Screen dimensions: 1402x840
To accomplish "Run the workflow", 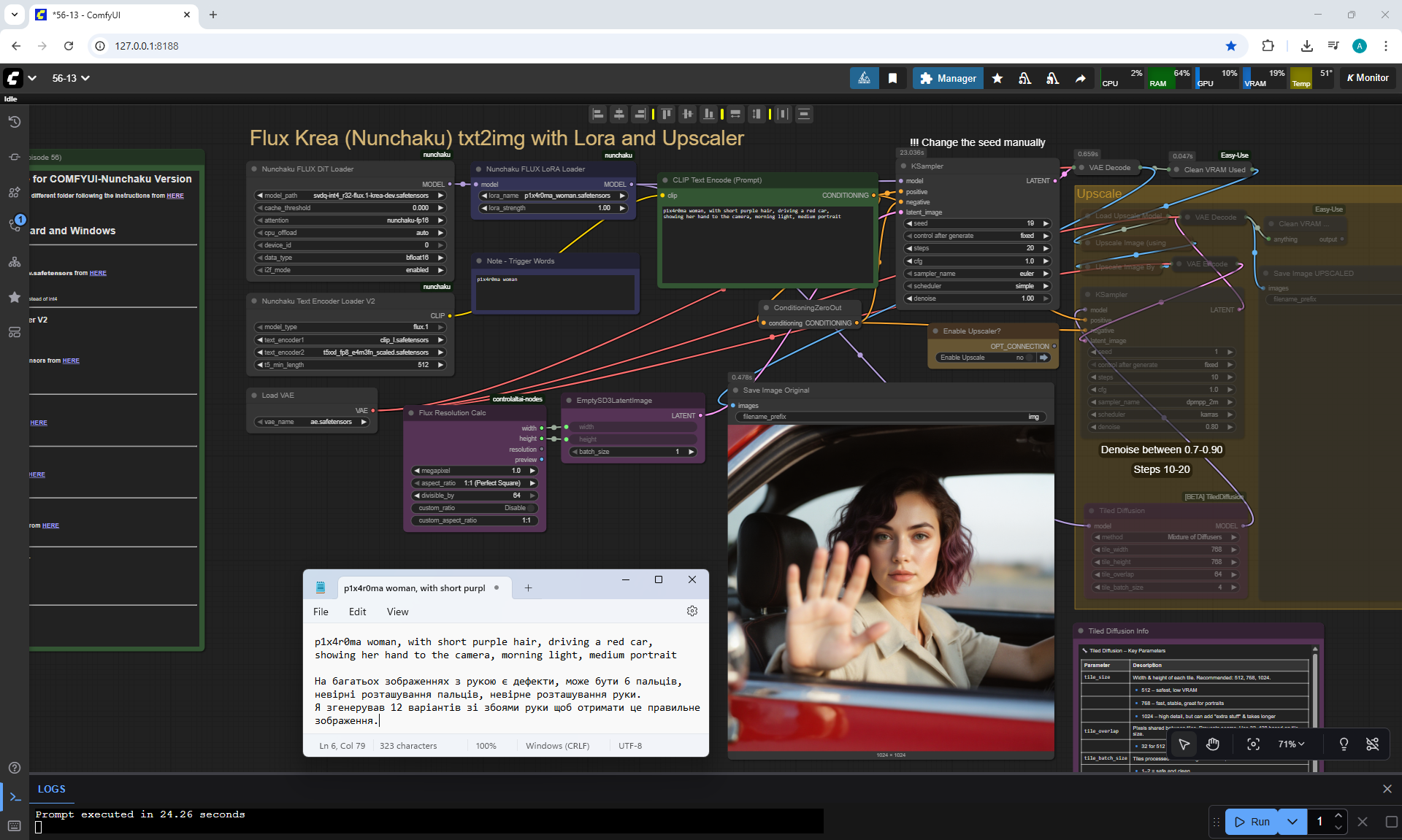I will pos(1252,822).
